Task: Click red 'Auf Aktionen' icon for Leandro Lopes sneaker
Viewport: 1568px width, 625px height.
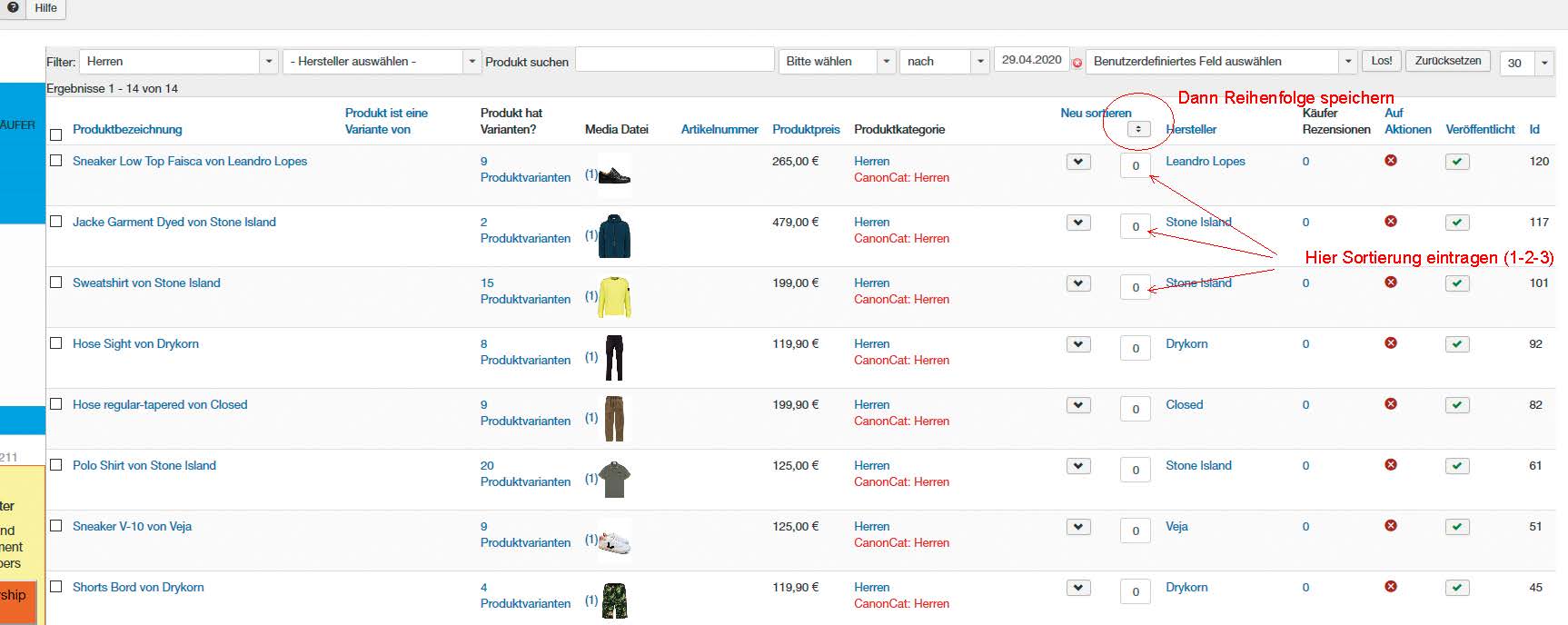Action: tap(1390, 161)
